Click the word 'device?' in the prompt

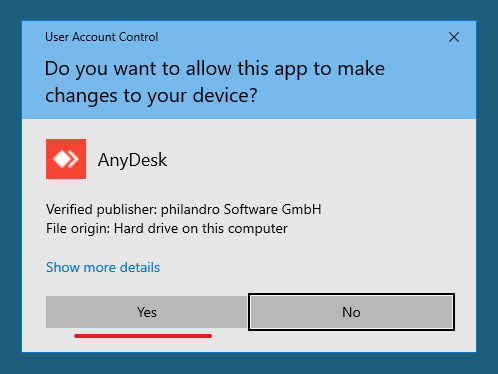pyautogui.click(x=225, y=96)
